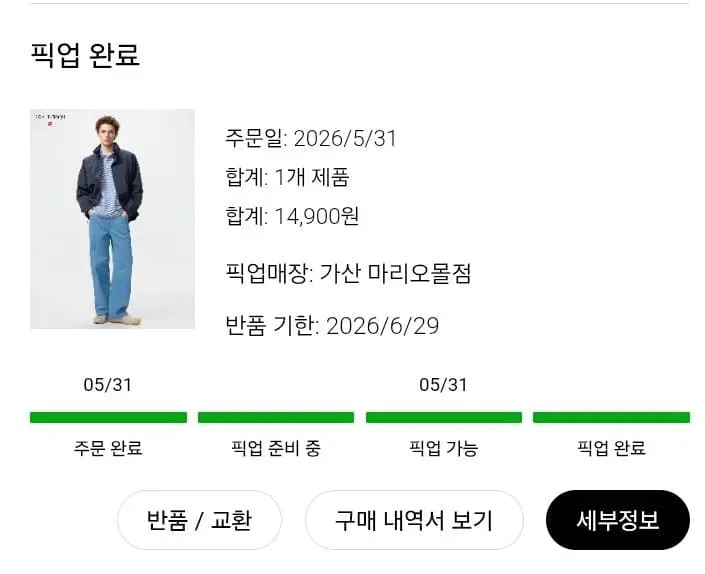Click the 반품 기한 2026/6/29 text

[x=332, y=326]
